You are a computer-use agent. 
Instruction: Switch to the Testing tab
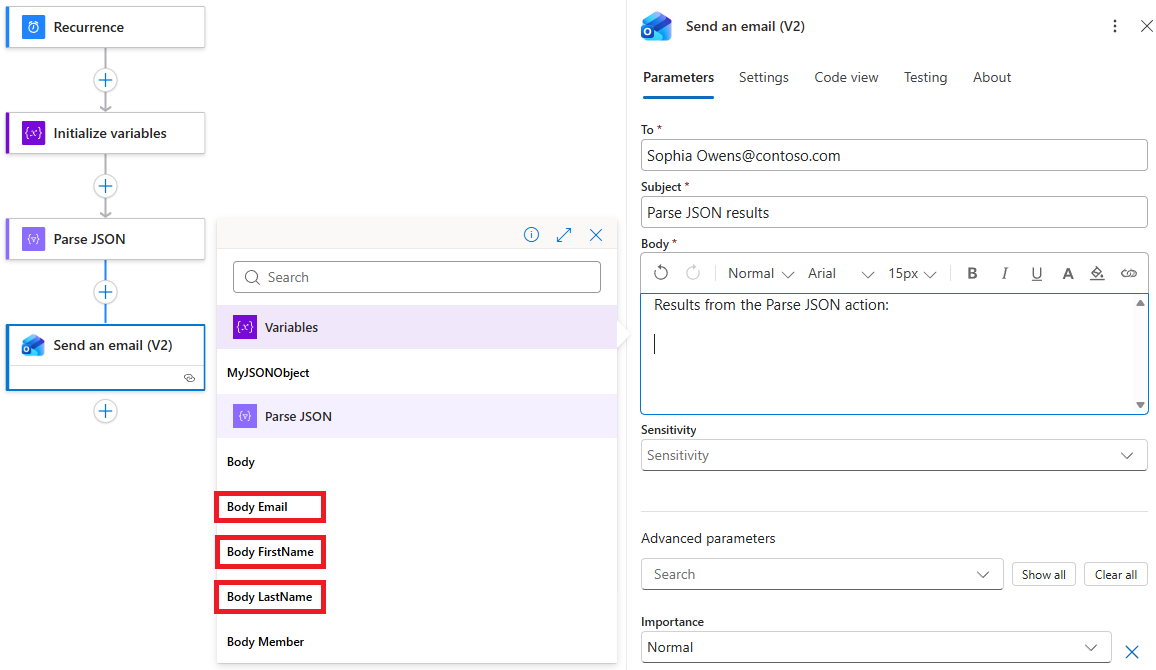point(925,77)
